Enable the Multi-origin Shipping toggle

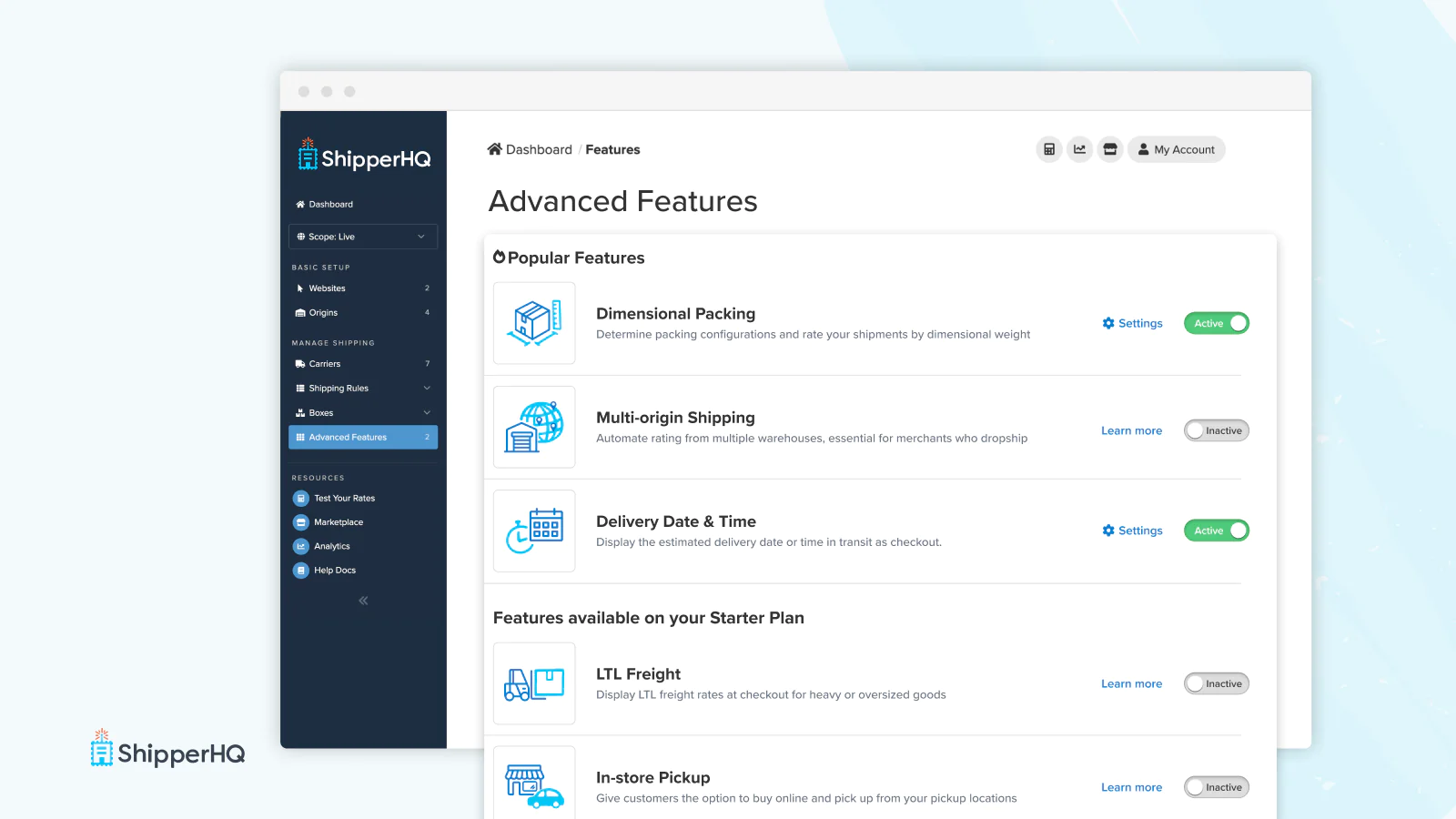[1216, 430]
